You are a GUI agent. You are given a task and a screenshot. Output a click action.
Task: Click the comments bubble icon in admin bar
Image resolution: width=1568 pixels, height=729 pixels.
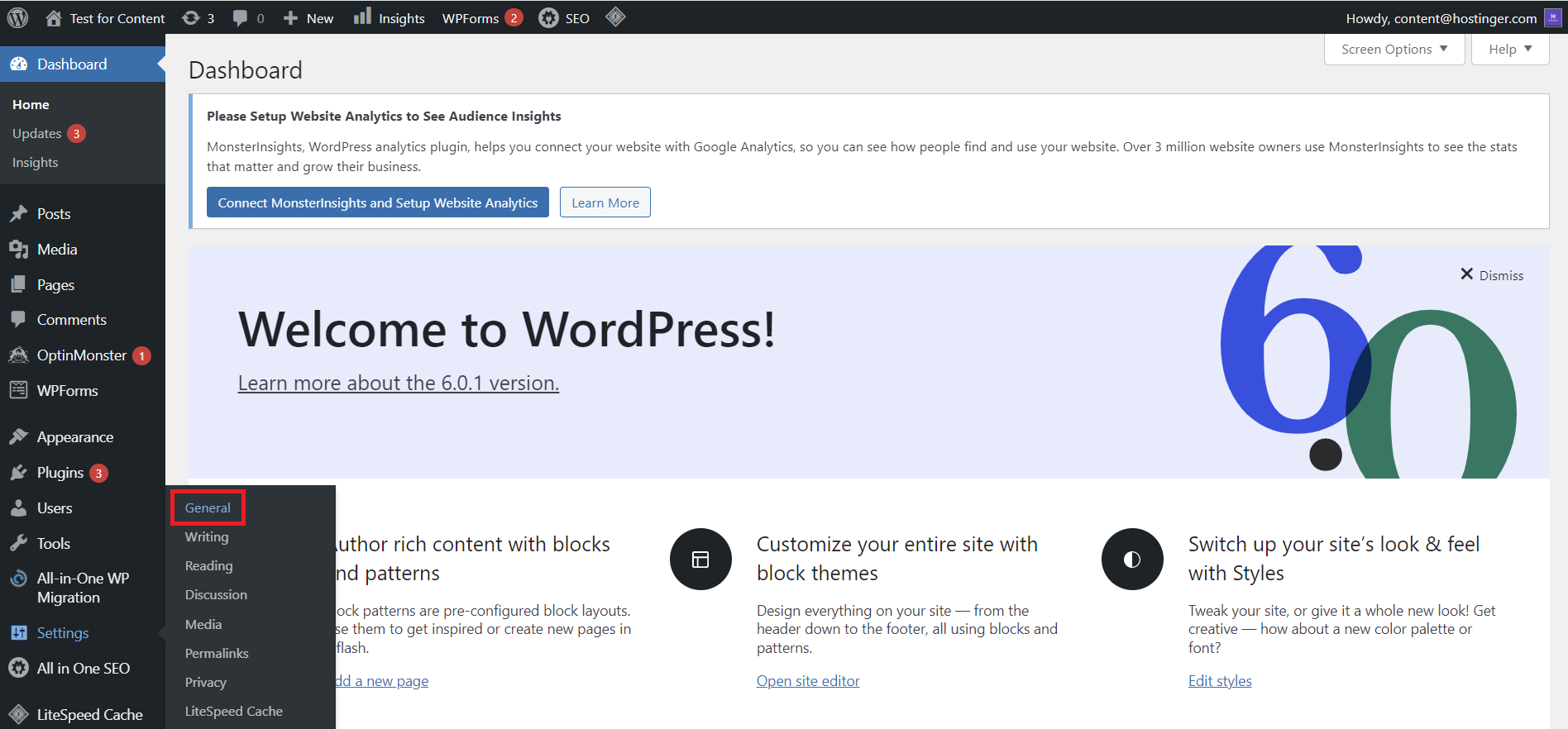[240, 17]
